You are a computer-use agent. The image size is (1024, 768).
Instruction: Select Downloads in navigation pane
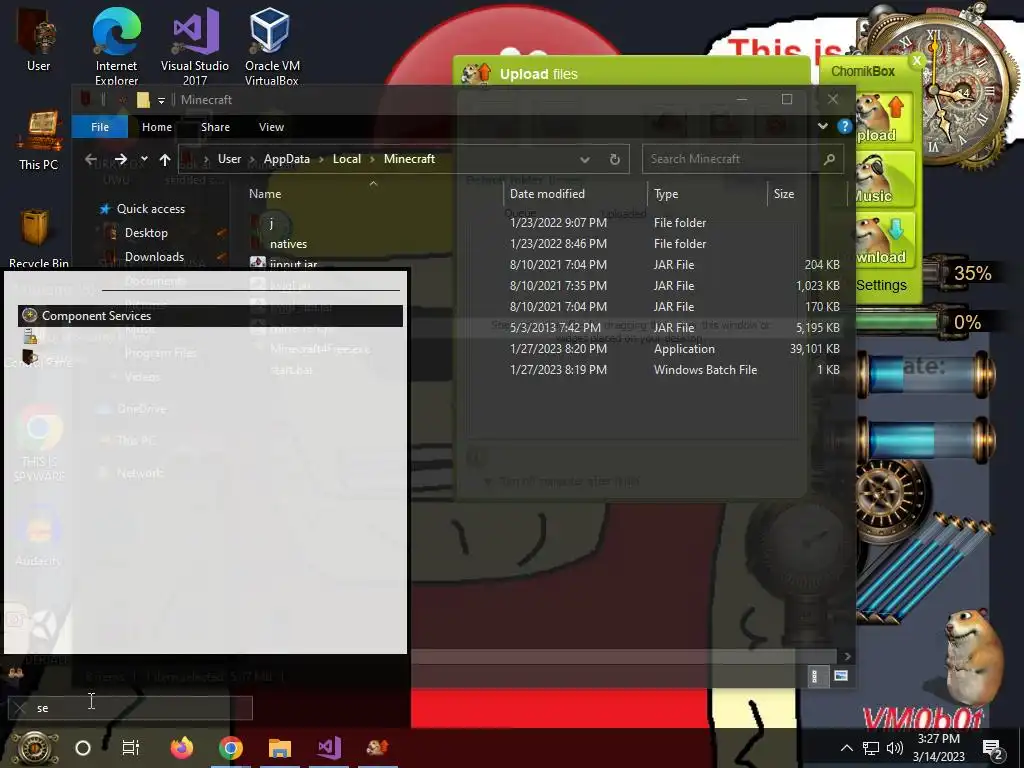pos(154,257)
